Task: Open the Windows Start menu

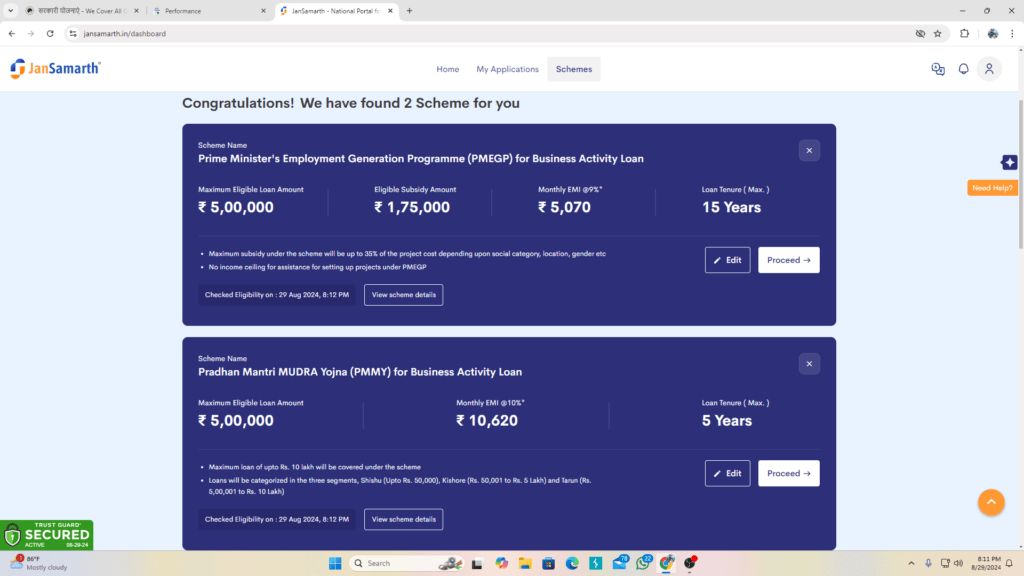Action: point(335,563)
